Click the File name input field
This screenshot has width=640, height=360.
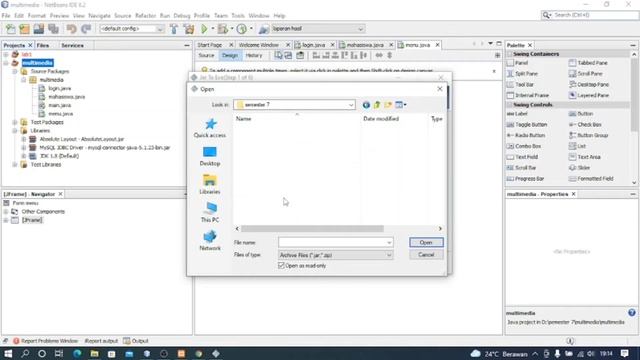pos(333,242)
